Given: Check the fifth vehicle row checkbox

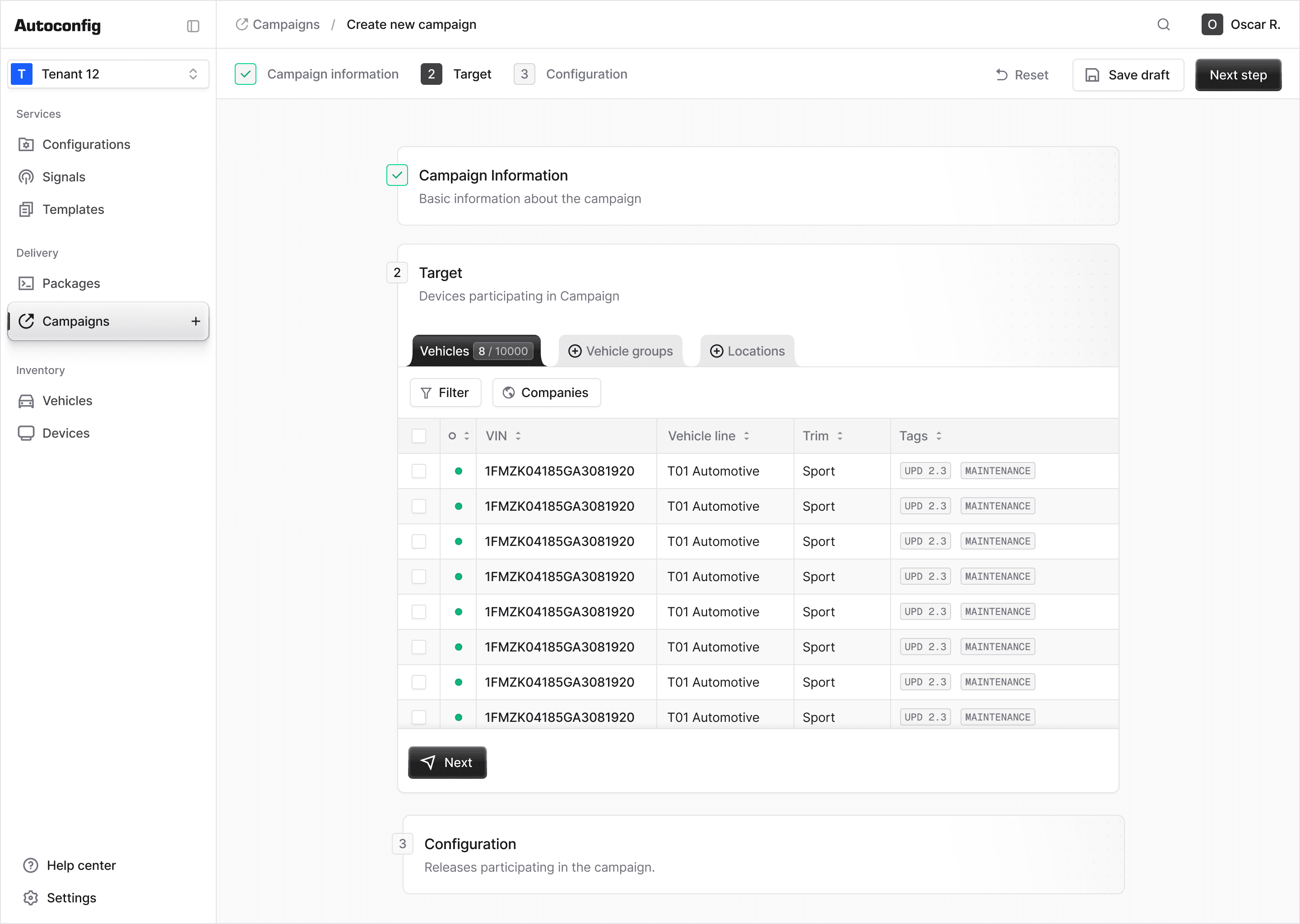Looking at the screenshot, I should (x=419, y=612).
